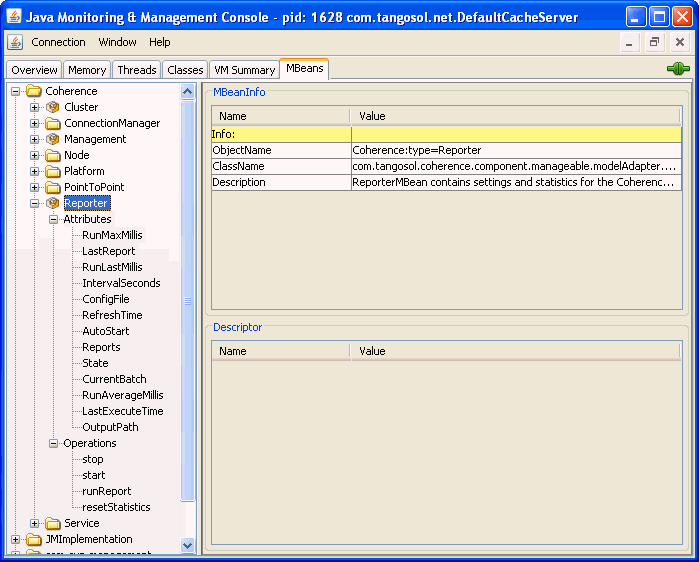Image resolution: width=699 pixels, height=562 pixels.
Task: Click the Java icon in the menu bar
Action: pyautogui.click(x=15, y=42)
